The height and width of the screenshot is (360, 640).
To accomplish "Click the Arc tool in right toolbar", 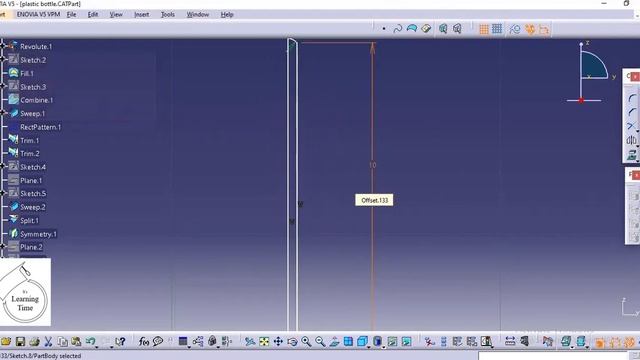I will coord(632,99).
